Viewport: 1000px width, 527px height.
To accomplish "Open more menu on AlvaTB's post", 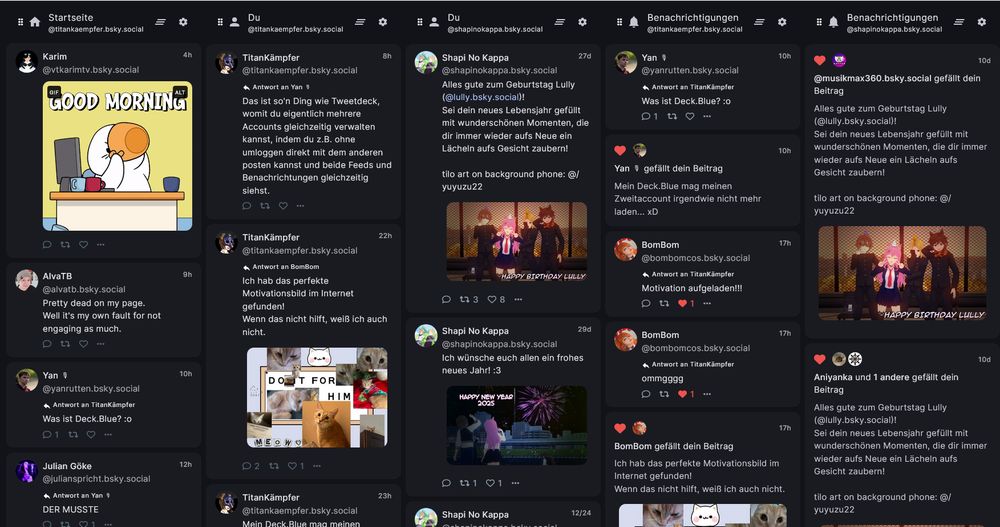I will pos(101,344).
